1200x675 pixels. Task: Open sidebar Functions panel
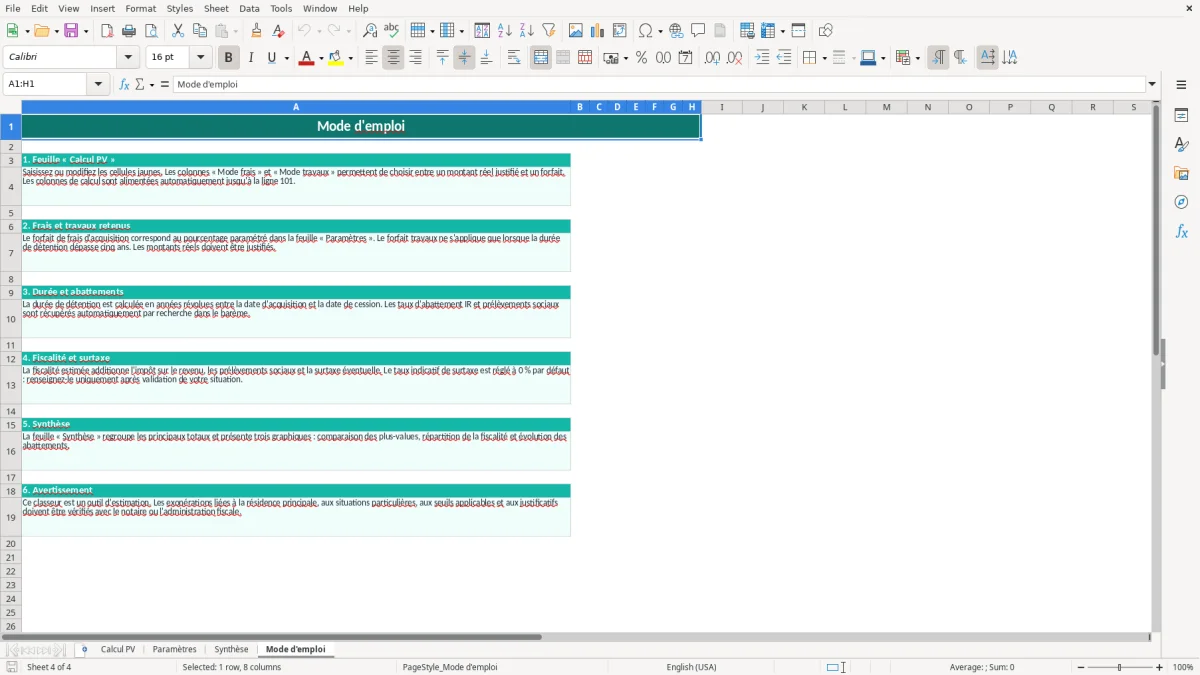[x=1181, y=231]
